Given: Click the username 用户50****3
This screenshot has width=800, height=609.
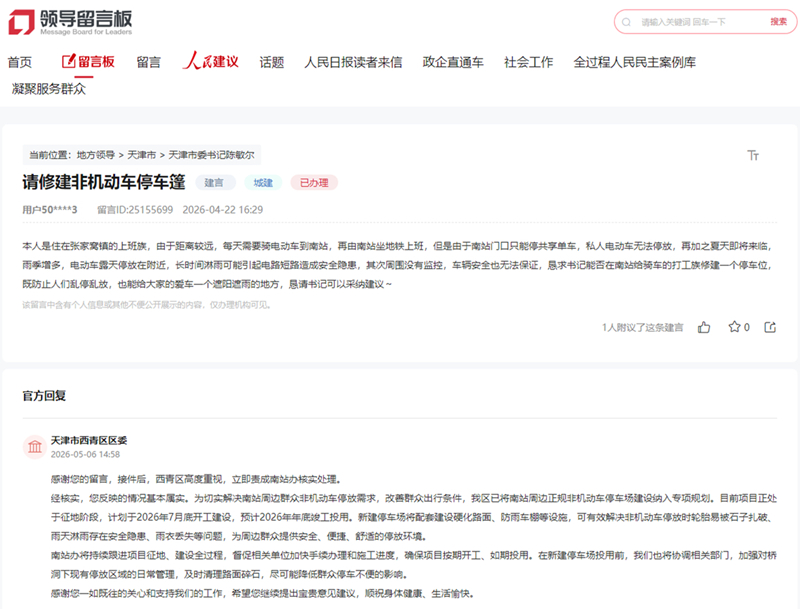Looking at the screenshot, I should (49, 210).
